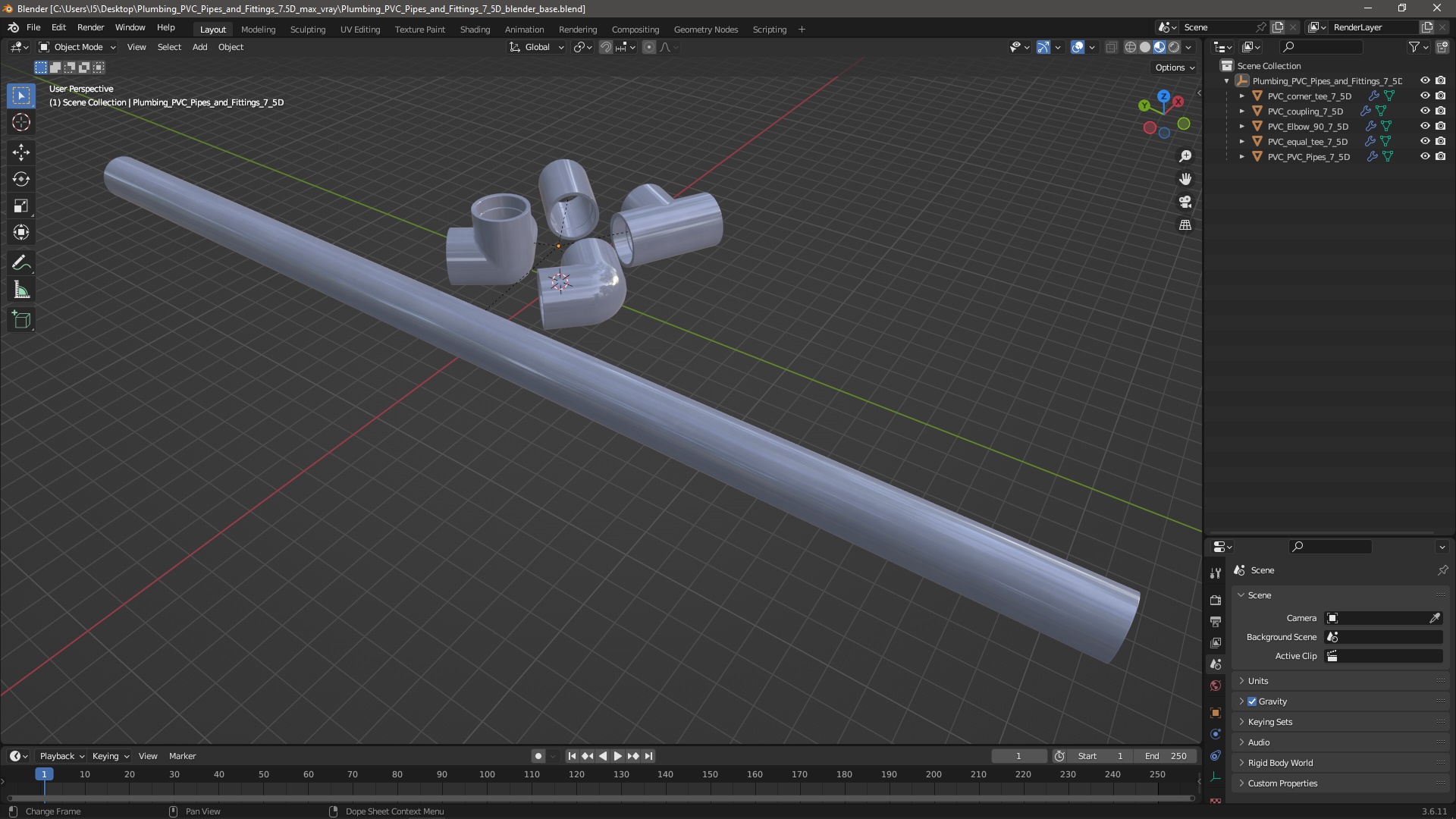Click the current frame number field

tap(1018, 756)
